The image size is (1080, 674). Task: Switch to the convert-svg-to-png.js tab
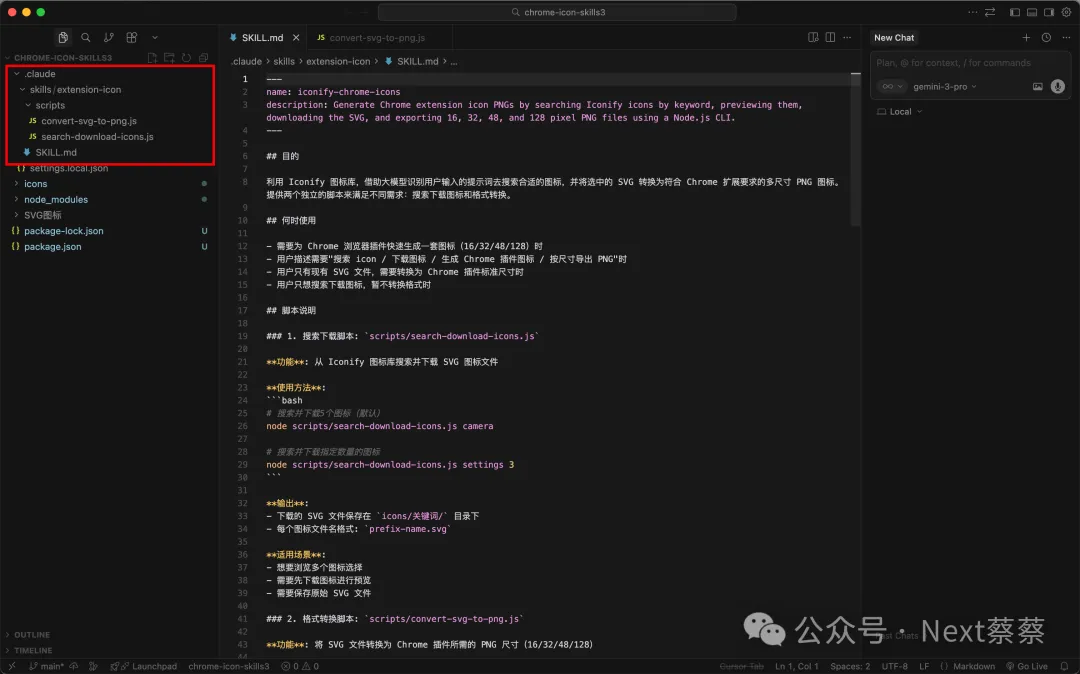pyautogui.click(x=370, y=38)
